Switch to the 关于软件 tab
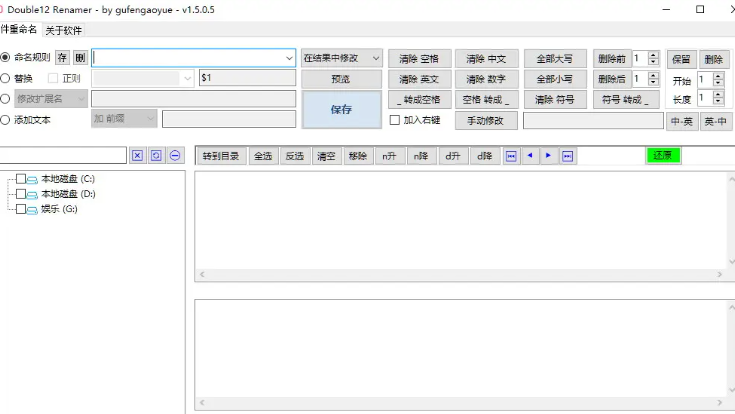The height and width of the screenshot is (414, 735). pos(64,30)
